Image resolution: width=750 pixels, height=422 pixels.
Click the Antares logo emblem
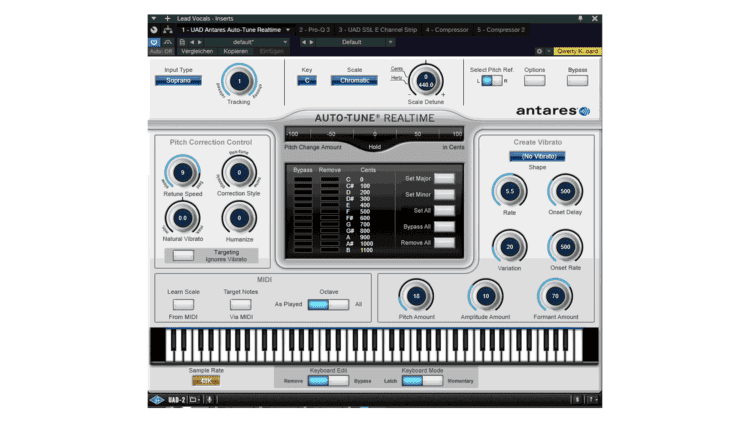[584, 111]
